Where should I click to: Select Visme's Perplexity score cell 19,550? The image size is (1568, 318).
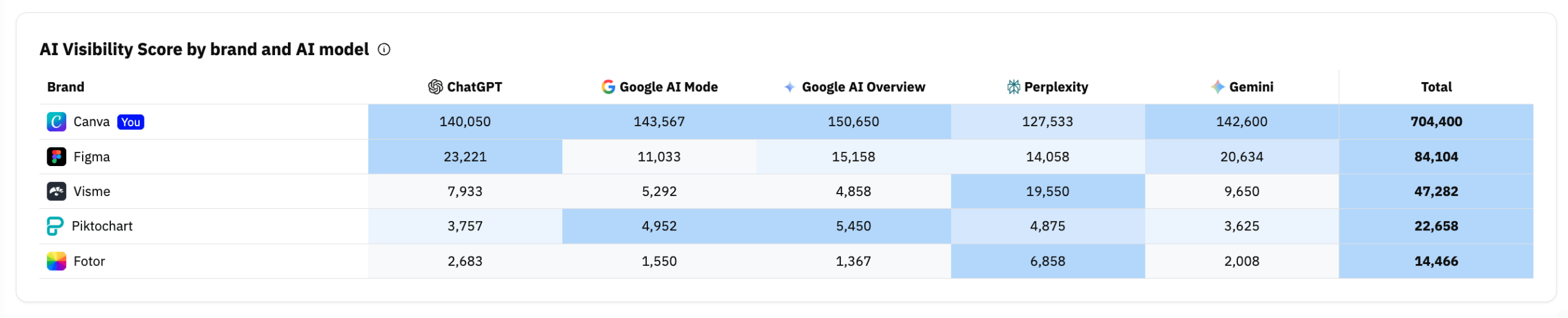[x=1047, y=191]
